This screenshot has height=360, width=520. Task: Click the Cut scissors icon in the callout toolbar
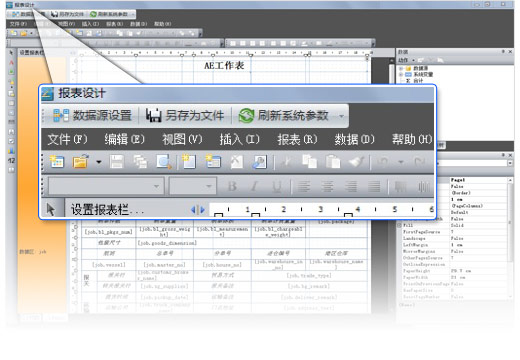[286, 162]
